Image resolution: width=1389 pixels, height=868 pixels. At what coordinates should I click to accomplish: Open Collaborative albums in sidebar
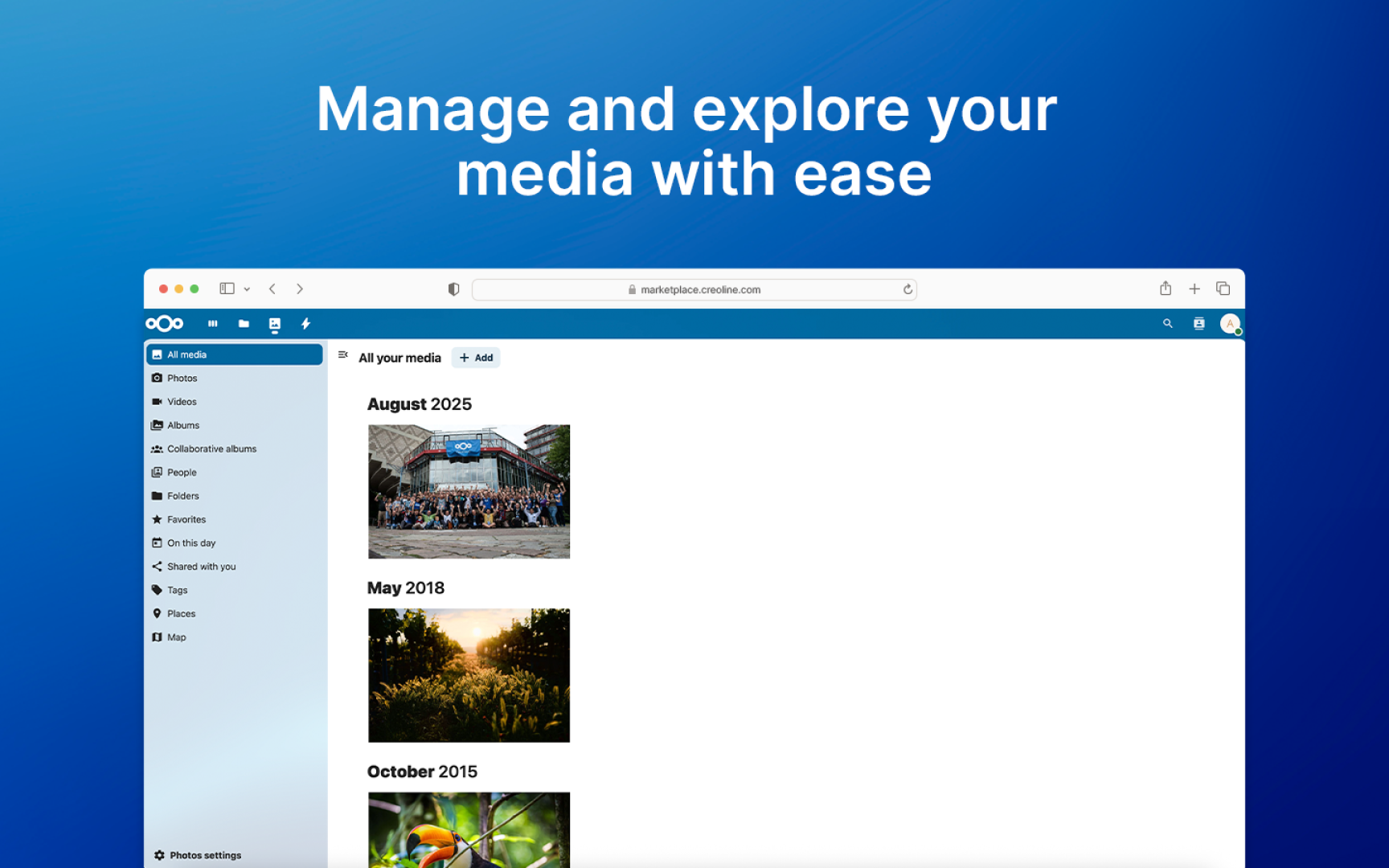[x=235, y=448]
